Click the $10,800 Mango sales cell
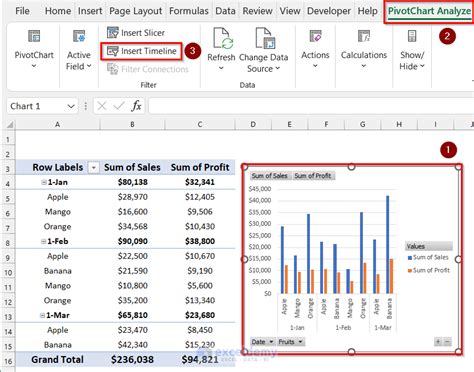 coord(132,286)
